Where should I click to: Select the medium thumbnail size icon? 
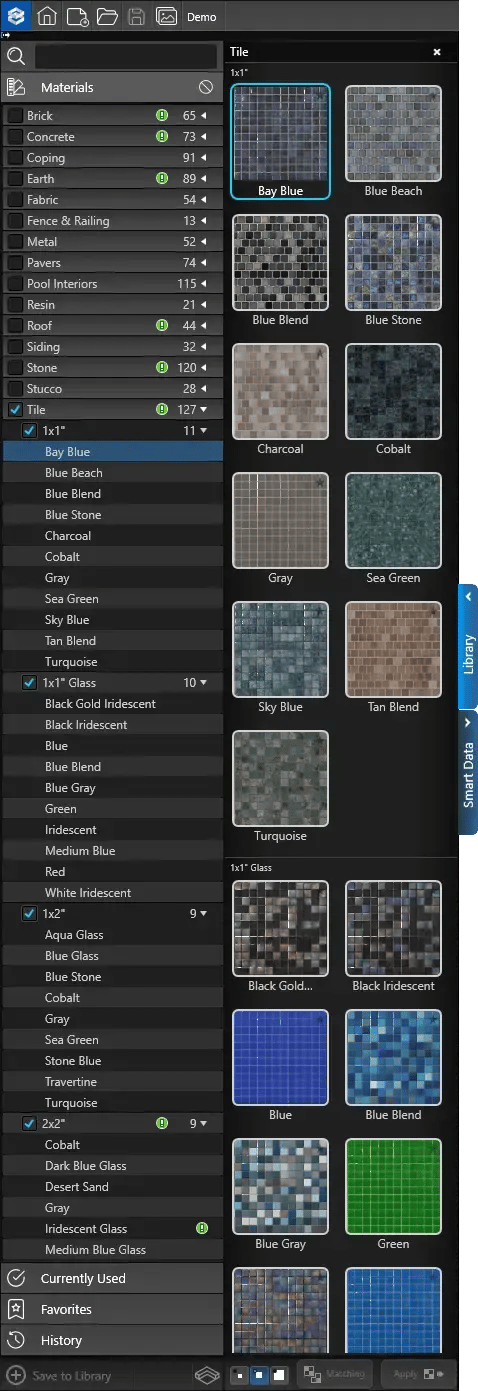coord(258,1374)
